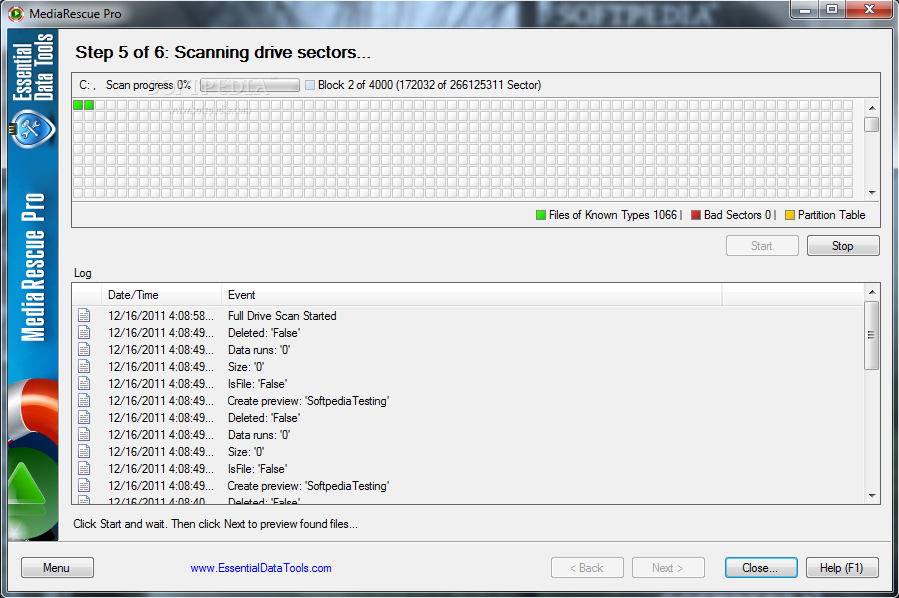
Task: Click the yellow Partition Table legend swatch
Action: [790, 215]
